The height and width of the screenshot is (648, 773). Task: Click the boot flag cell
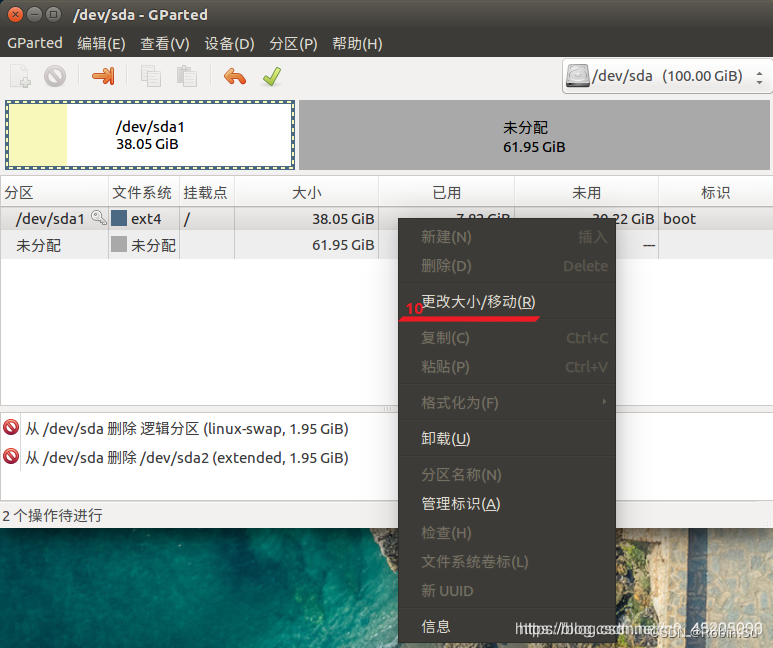pos(679,218)
